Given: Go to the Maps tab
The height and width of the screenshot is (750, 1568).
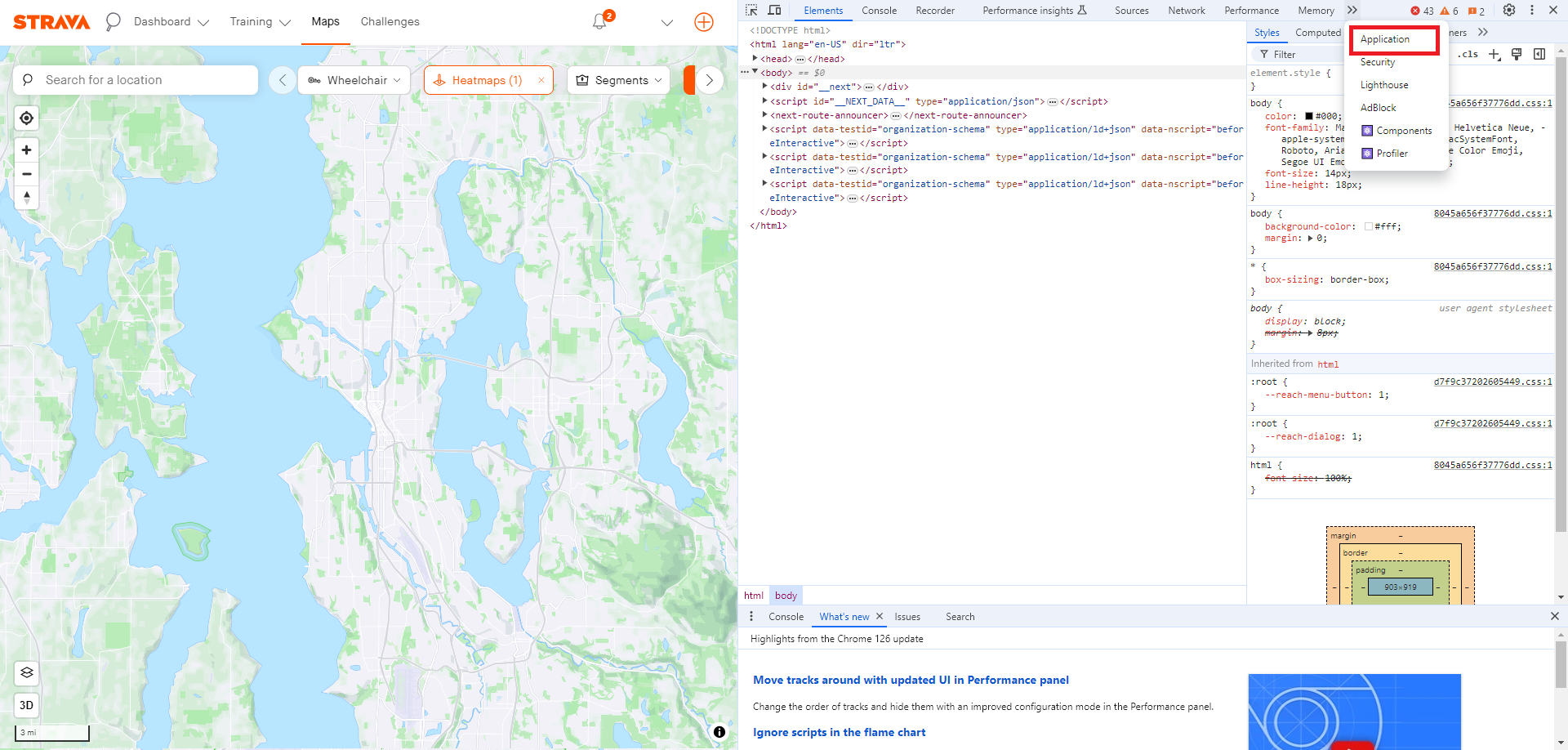Looking at the screenshot, I should pos(325,22).
